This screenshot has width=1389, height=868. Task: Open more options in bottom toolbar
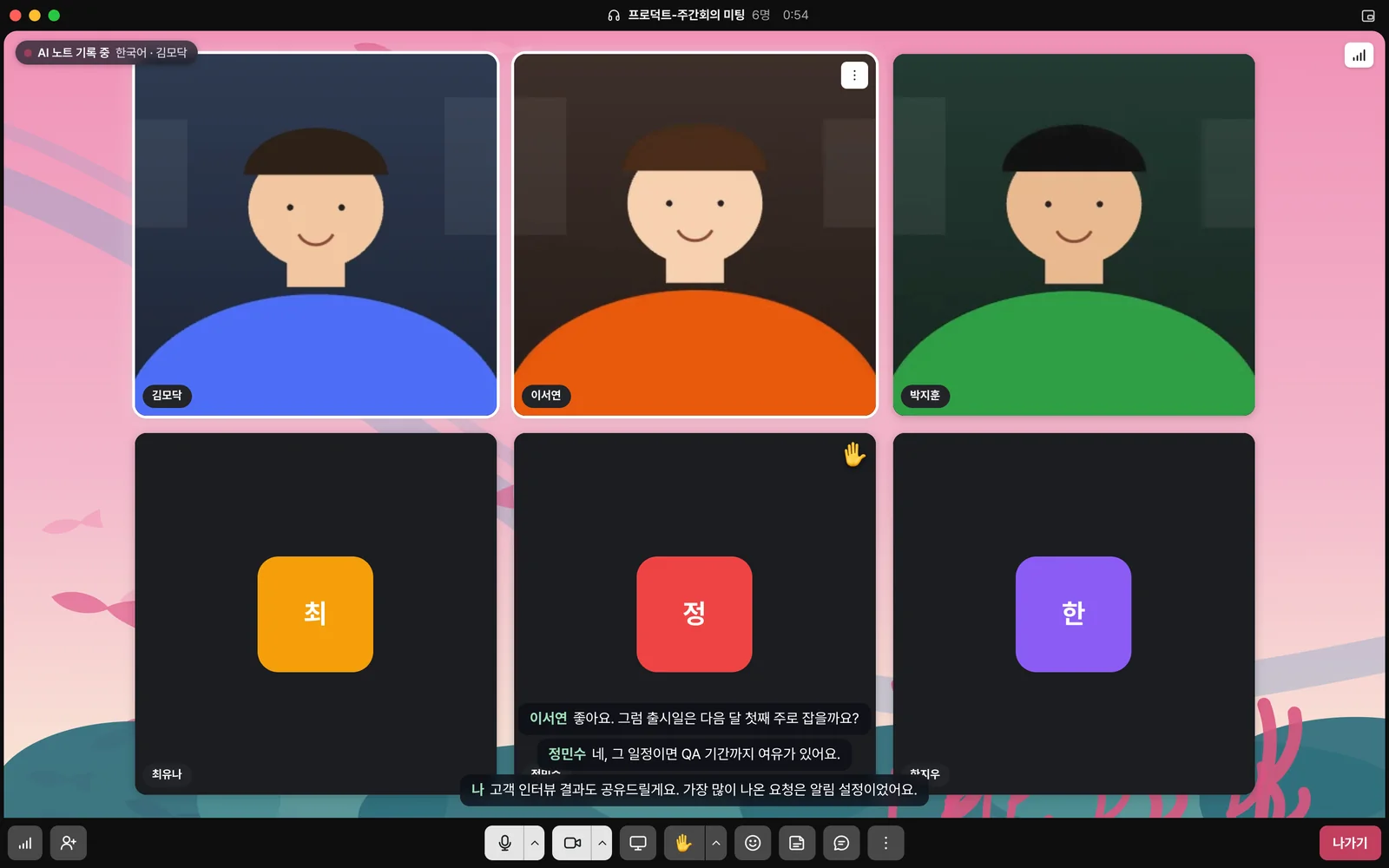click(x=885, y=843)
